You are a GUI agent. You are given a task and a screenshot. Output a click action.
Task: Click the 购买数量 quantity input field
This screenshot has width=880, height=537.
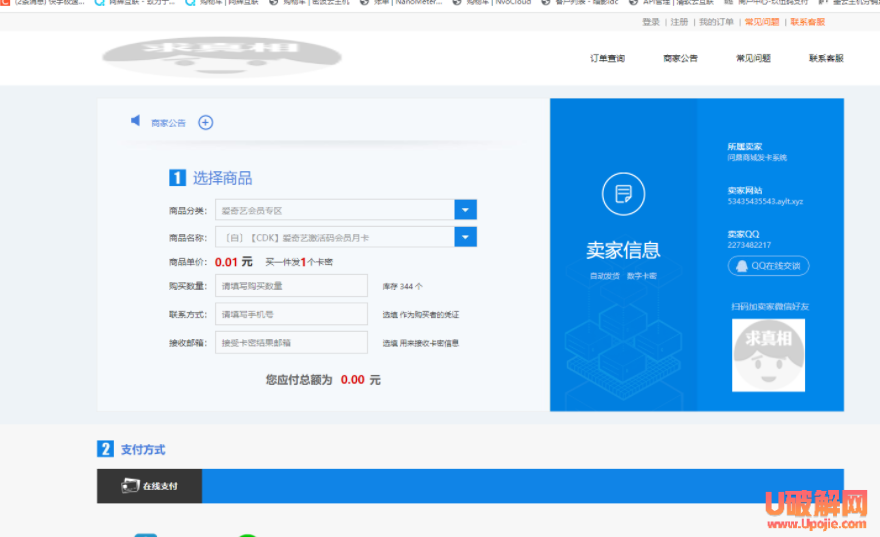pos(291,285)
